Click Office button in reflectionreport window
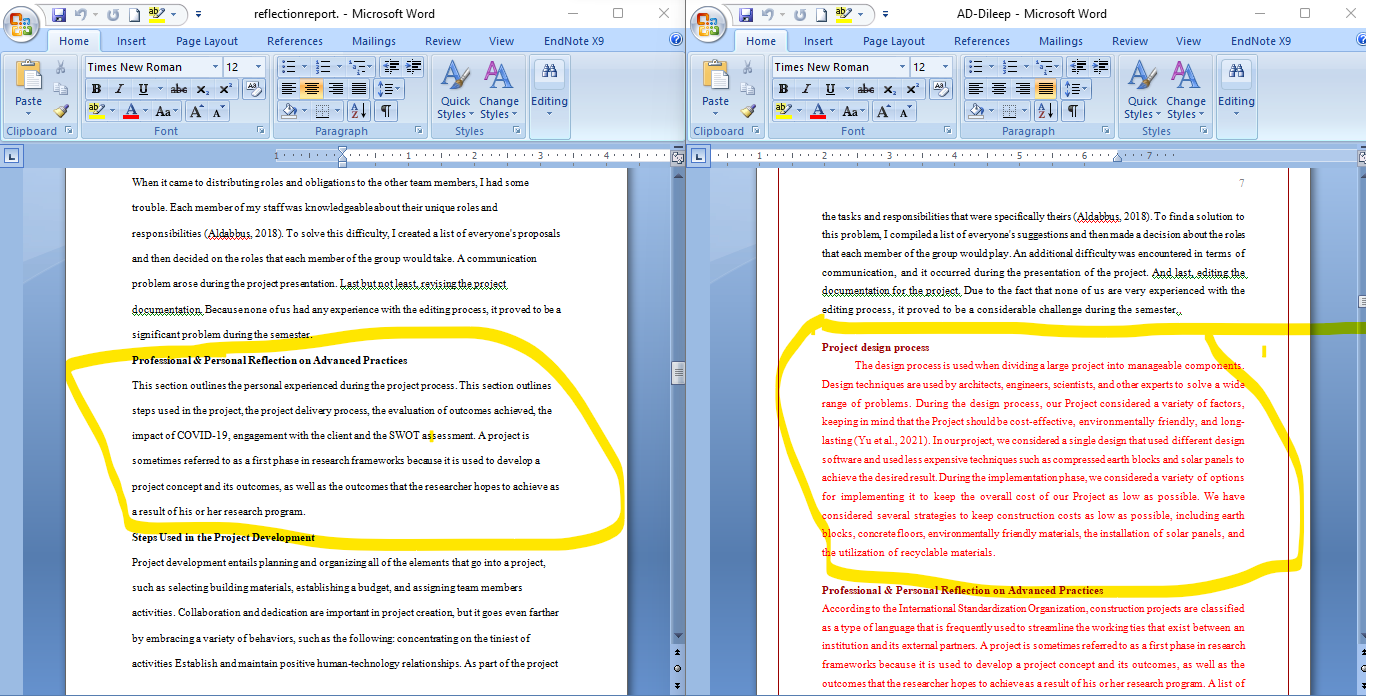The width and height of the screenshot is (1379, 696). tap(20, 22)
